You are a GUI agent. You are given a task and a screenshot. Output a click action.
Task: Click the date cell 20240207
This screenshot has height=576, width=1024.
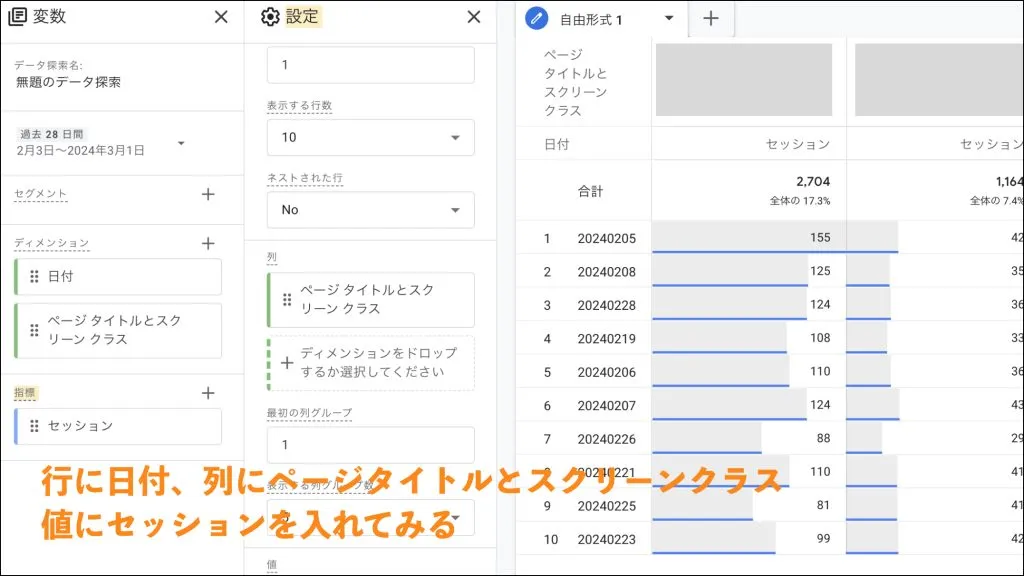pyautogui.click(x=607, y=406)
